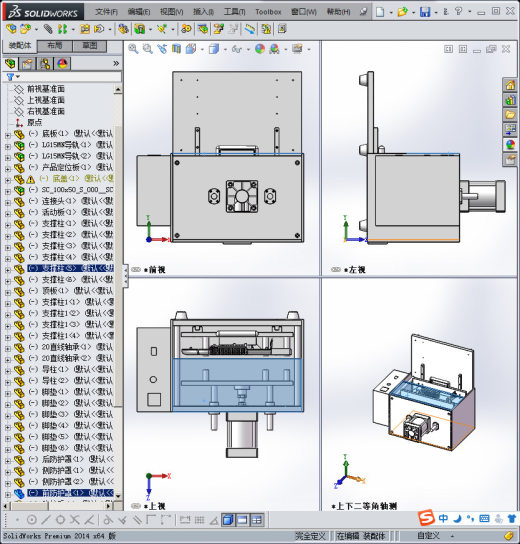Click the Save icon in title bar
520x544 pixels.
click(x=425, y=12)
